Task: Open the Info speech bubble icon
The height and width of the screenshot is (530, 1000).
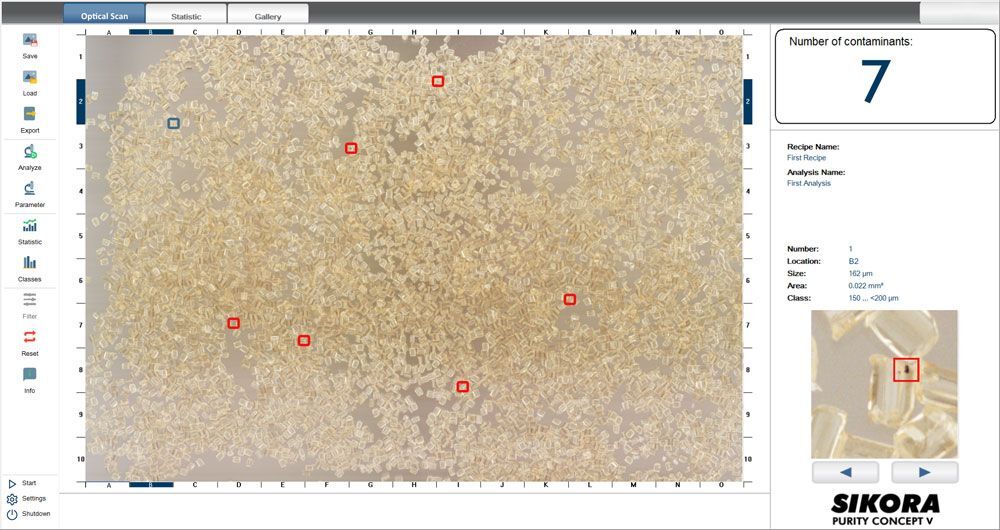Action: click(30, 375)
